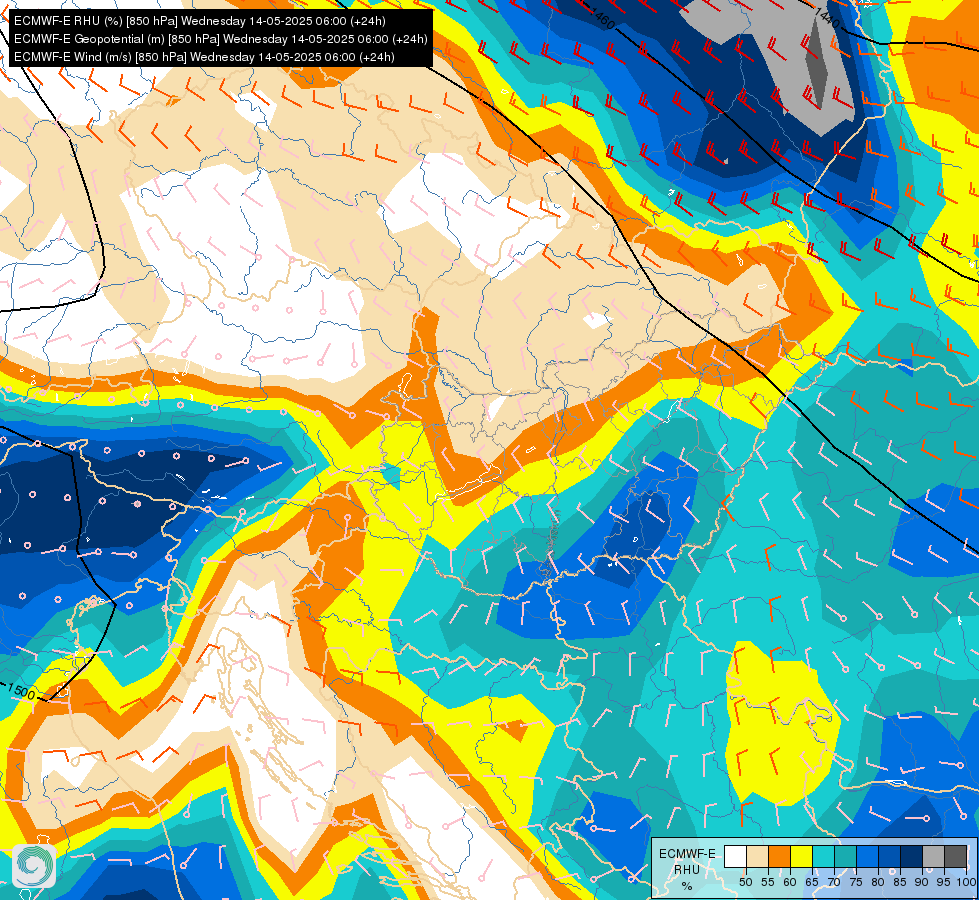Click the ECMWF-E Wind (m/s) title line
This screenshot has width=979, height=900.
pyautogui.click(x=204, y=57)
